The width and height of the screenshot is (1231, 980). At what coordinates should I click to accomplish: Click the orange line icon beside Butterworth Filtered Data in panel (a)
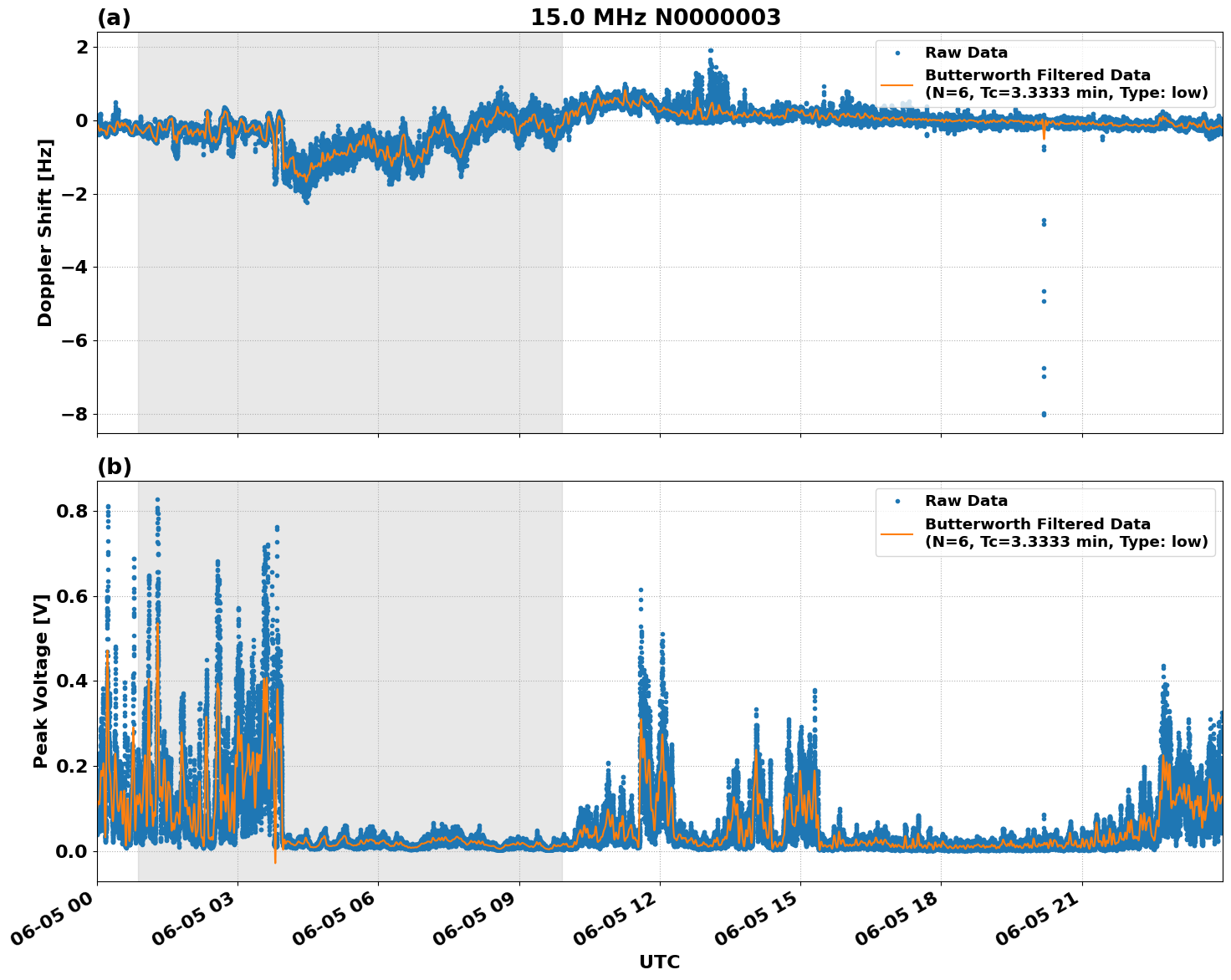899,87
